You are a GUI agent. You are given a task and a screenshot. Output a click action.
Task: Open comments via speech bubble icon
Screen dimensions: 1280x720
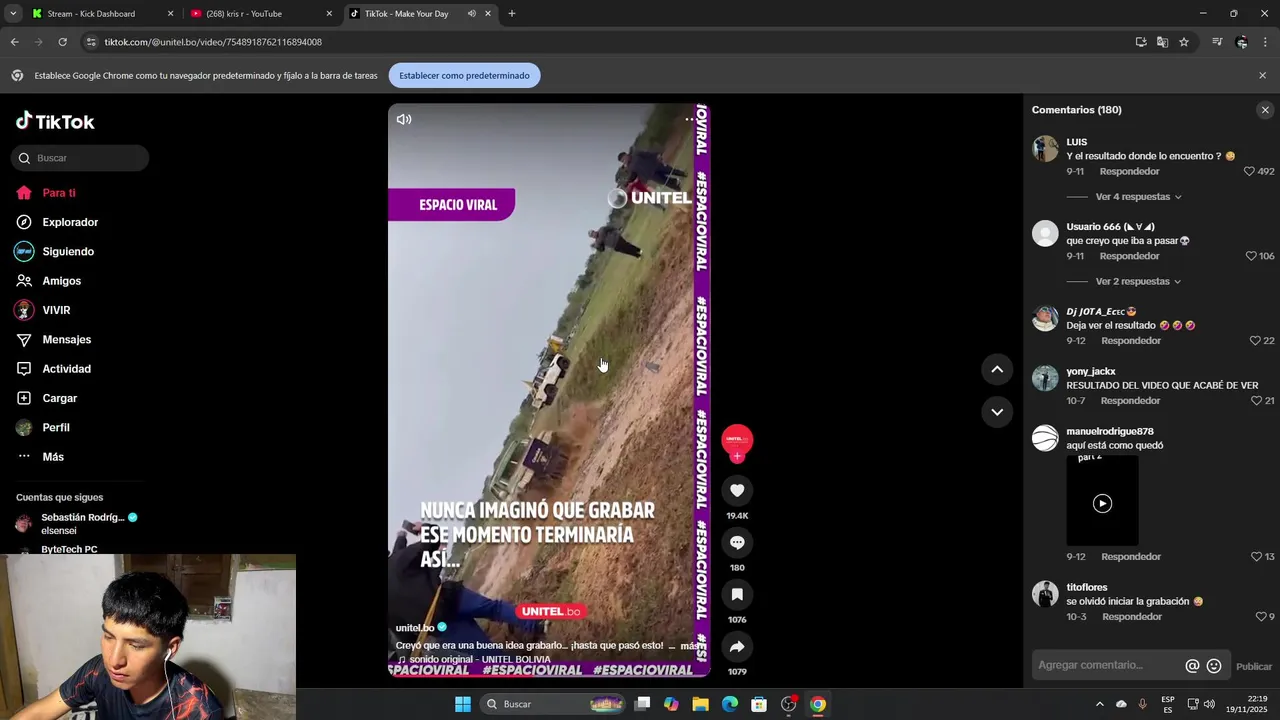click(x=737, y=542)
